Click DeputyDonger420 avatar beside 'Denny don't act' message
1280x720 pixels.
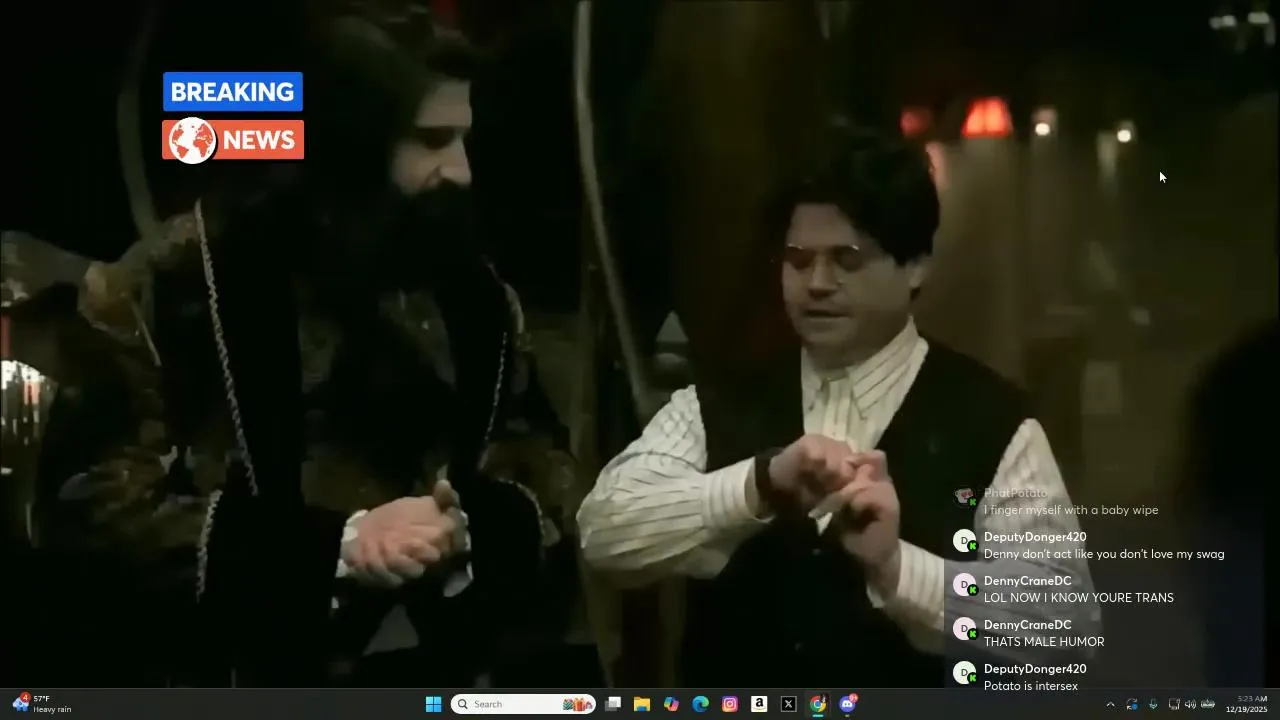pos(964,541)
